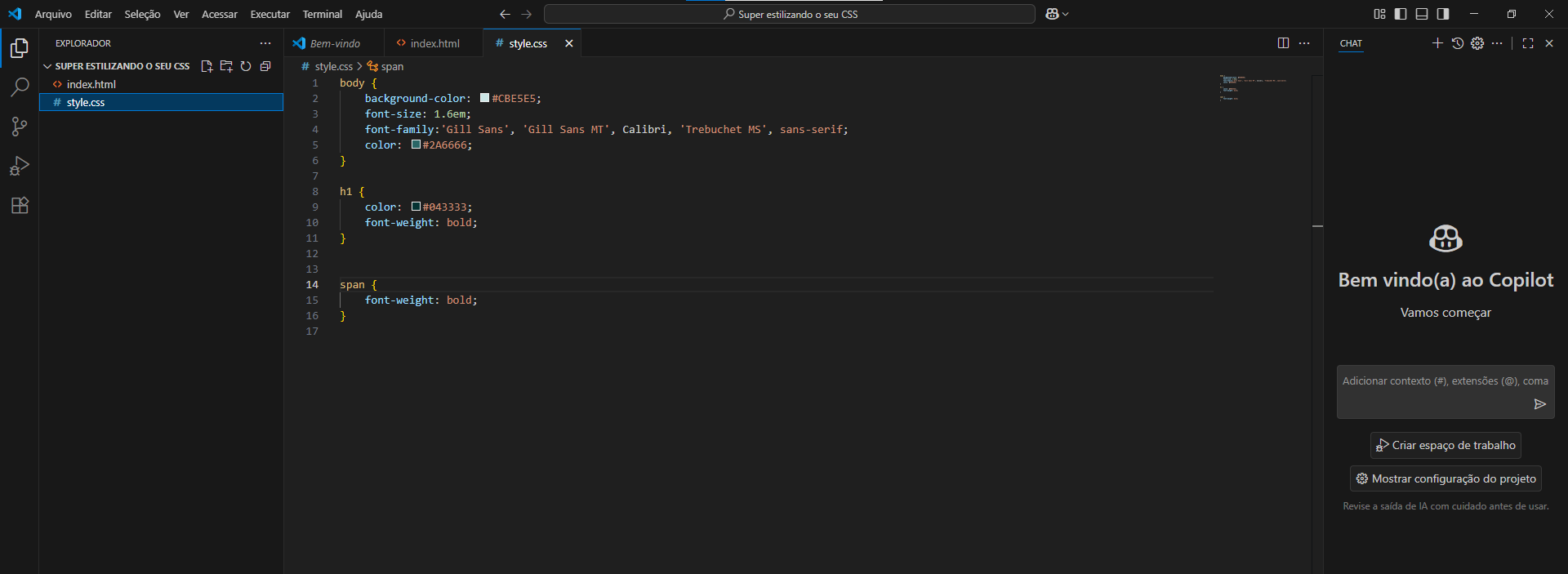
Task: Show chat history
Action: pos(1458,43)
